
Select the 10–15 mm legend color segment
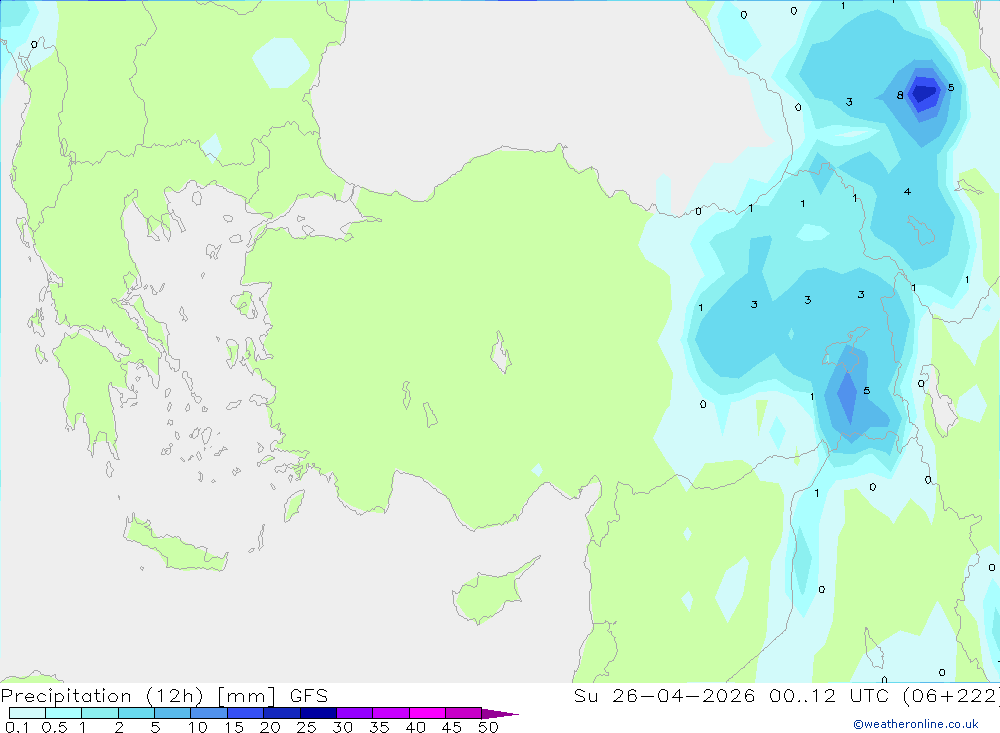[209, 713]
